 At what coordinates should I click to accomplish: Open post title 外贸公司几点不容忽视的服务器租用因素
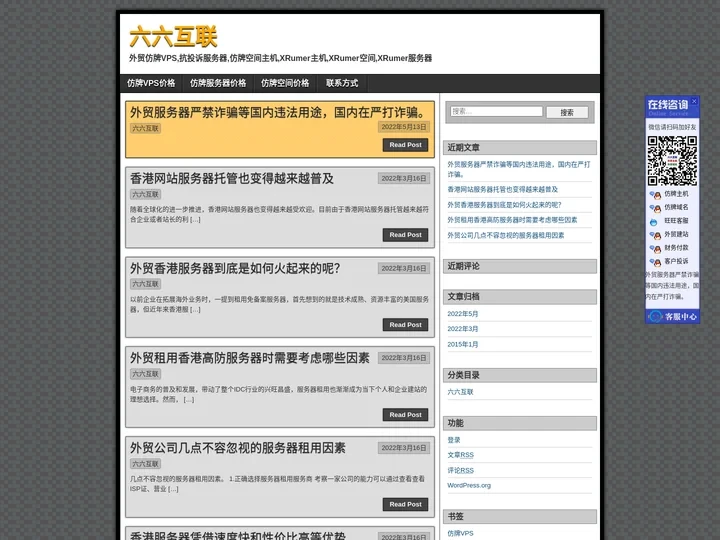click(x=238, y=448)
